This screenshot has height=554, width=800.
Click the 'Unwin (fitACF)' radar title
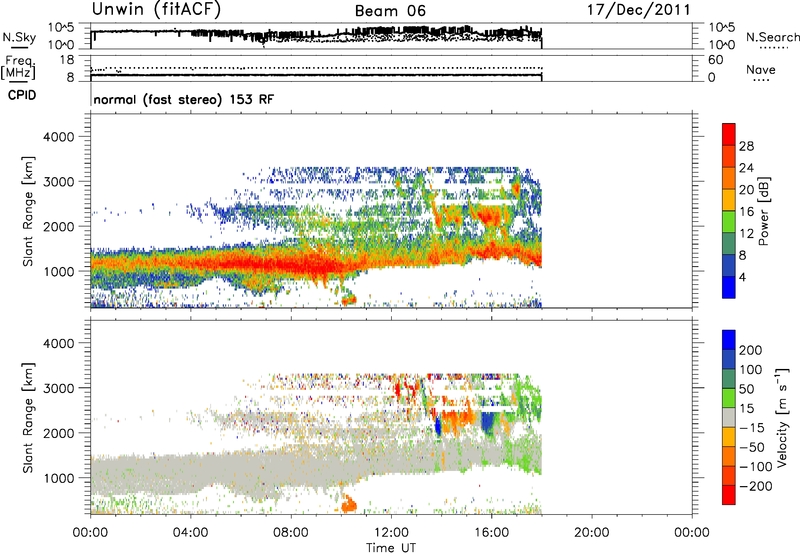click(156, 9)
